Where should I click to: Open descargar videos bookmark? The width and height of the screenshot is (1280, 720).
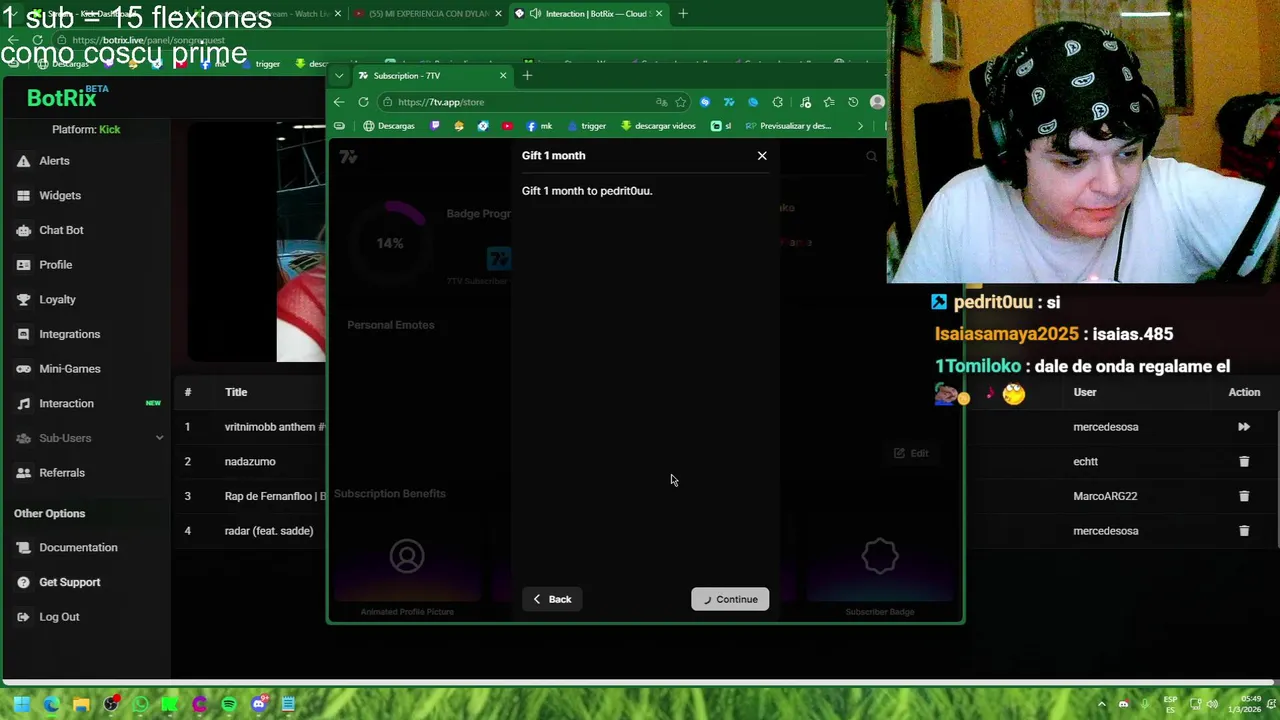pos(658,126)
